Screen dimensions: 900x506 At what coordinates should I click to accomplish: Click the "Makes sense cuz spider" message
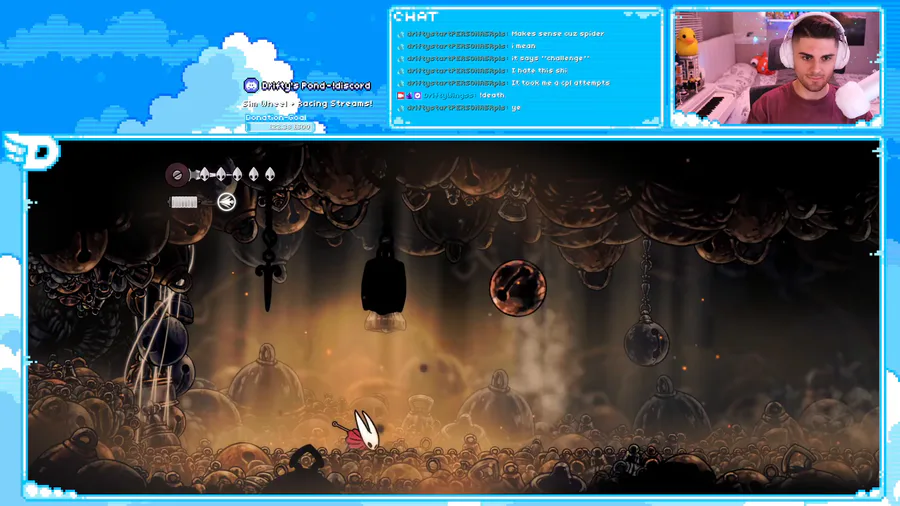[x=557, y=34]
